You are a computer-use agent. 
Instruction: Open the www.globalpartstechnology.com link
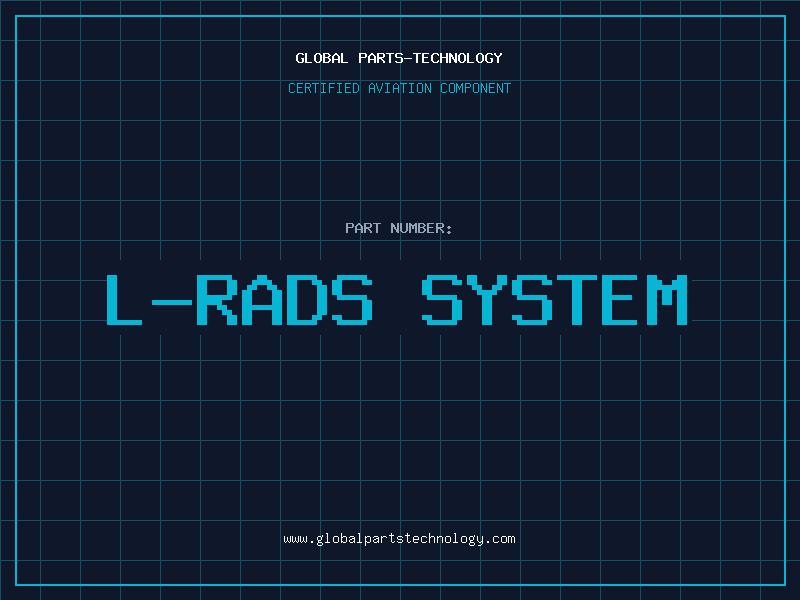pos(399,539)
